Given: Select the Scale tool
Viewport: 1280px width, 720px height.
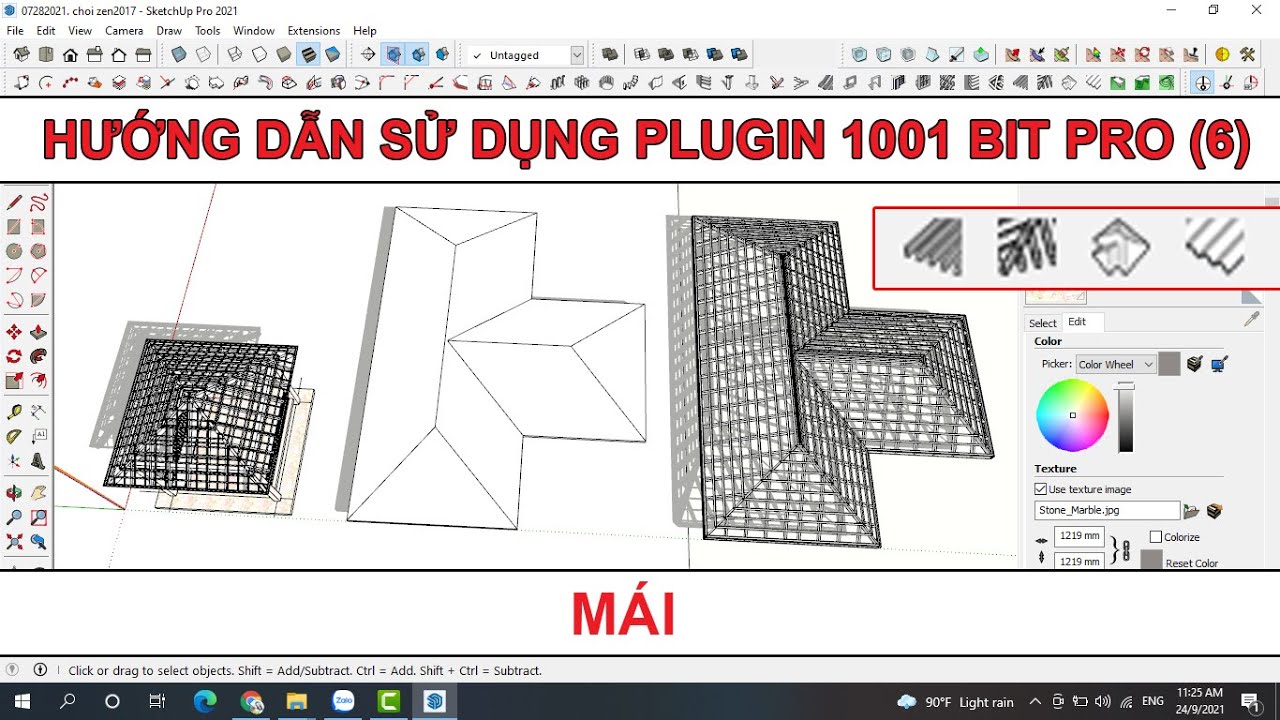Looking at the screenshot, I should [14, 380].
